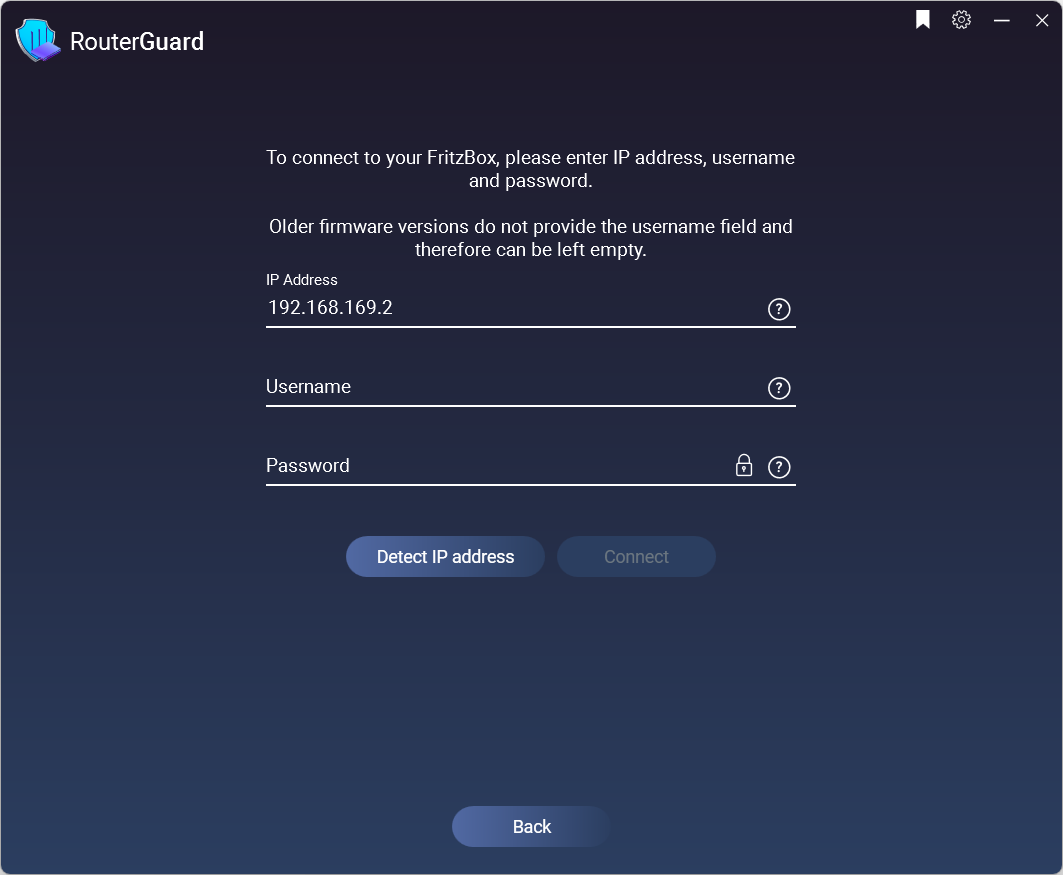Screen dimensions: 1063x875
Task: Go back using the Back button
Action: click(x=532, y=826)
